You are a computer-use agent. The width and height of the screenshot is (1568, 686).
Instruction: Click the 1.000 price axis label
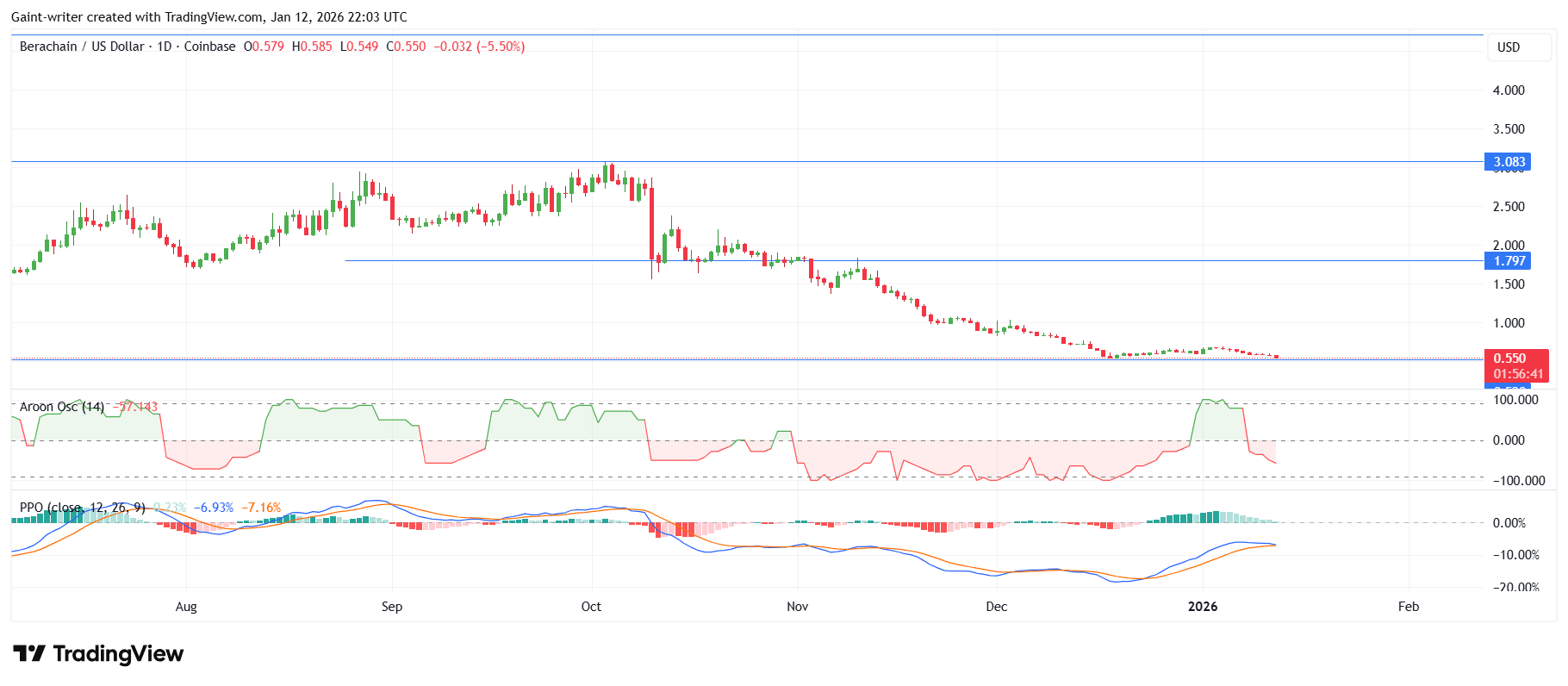(x=1509, y=323)
